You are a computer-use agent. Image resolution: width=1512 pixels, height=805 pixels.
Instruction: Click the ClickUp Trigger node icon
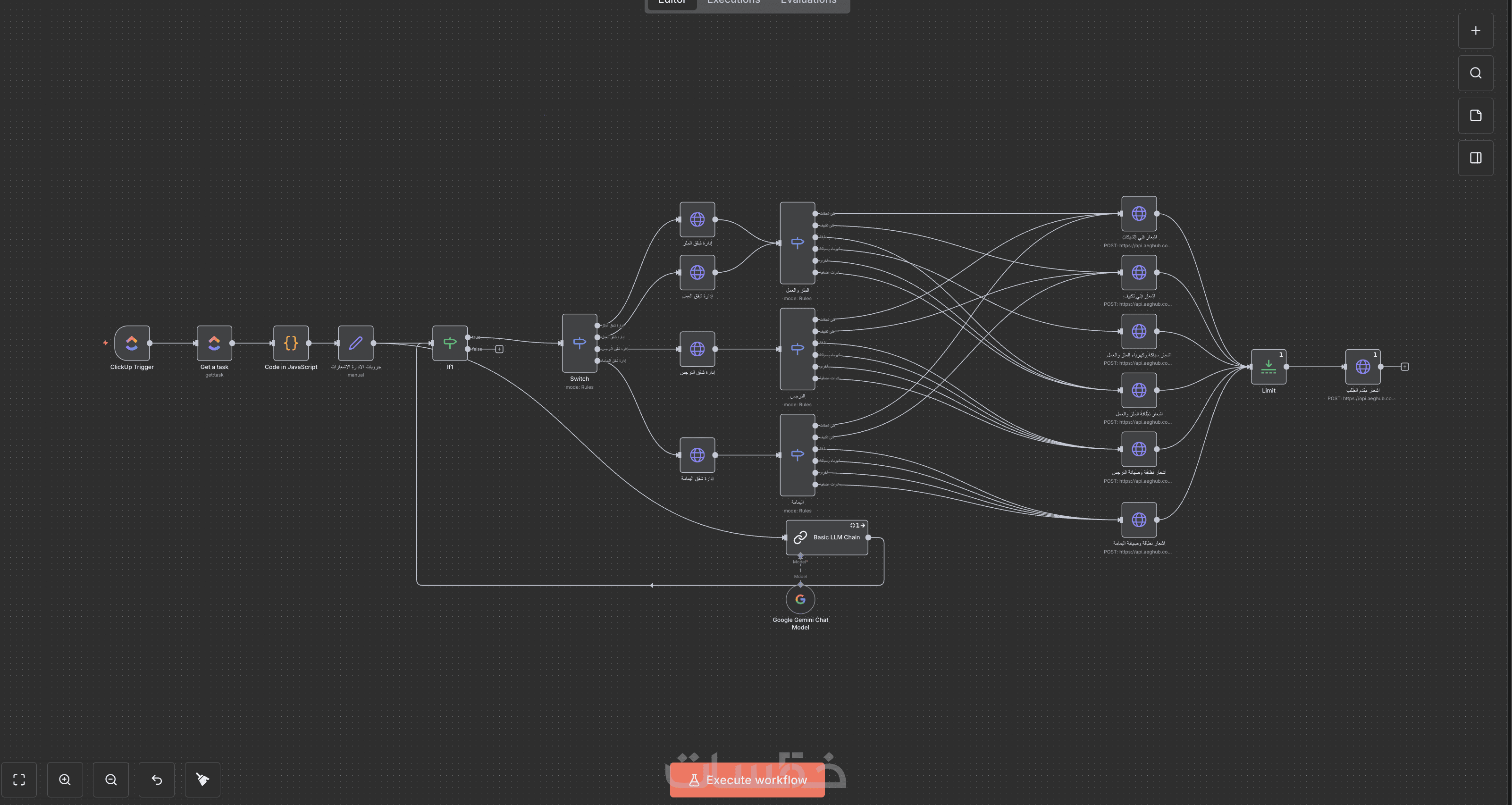click(132, 343)
